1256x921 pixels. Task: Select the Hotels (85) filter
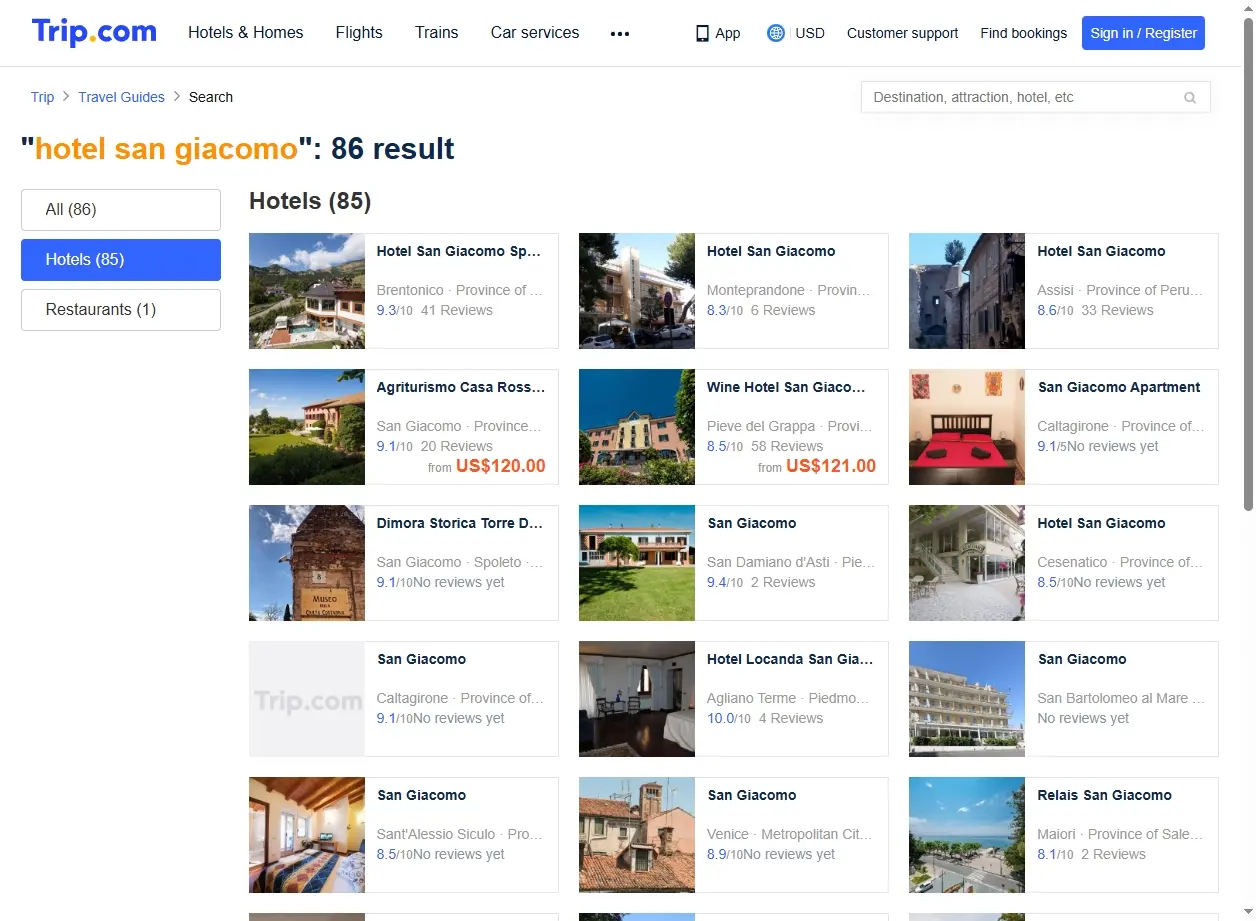[x=121, y=260]
